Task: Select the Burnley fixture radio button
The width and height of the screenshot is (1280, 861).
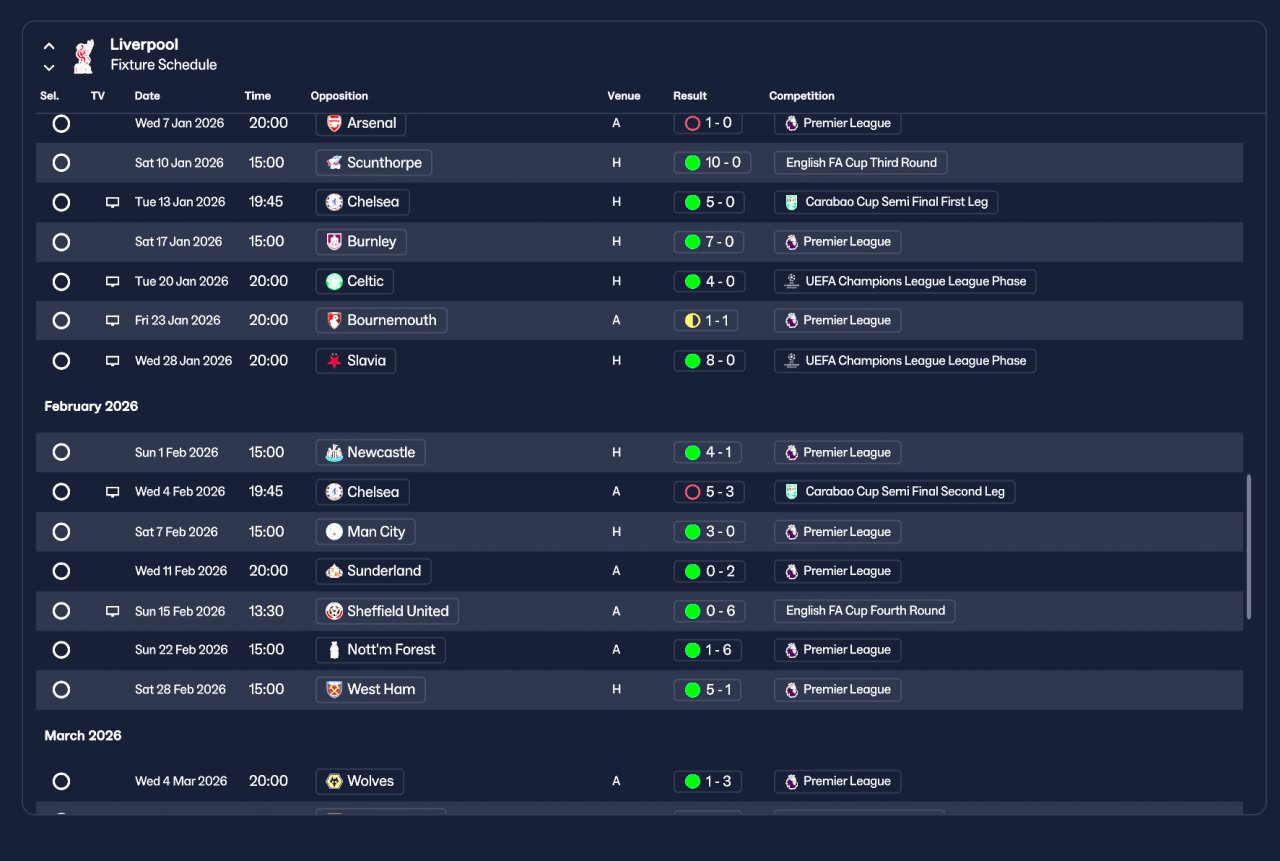Action: click(x=61, y=242)
